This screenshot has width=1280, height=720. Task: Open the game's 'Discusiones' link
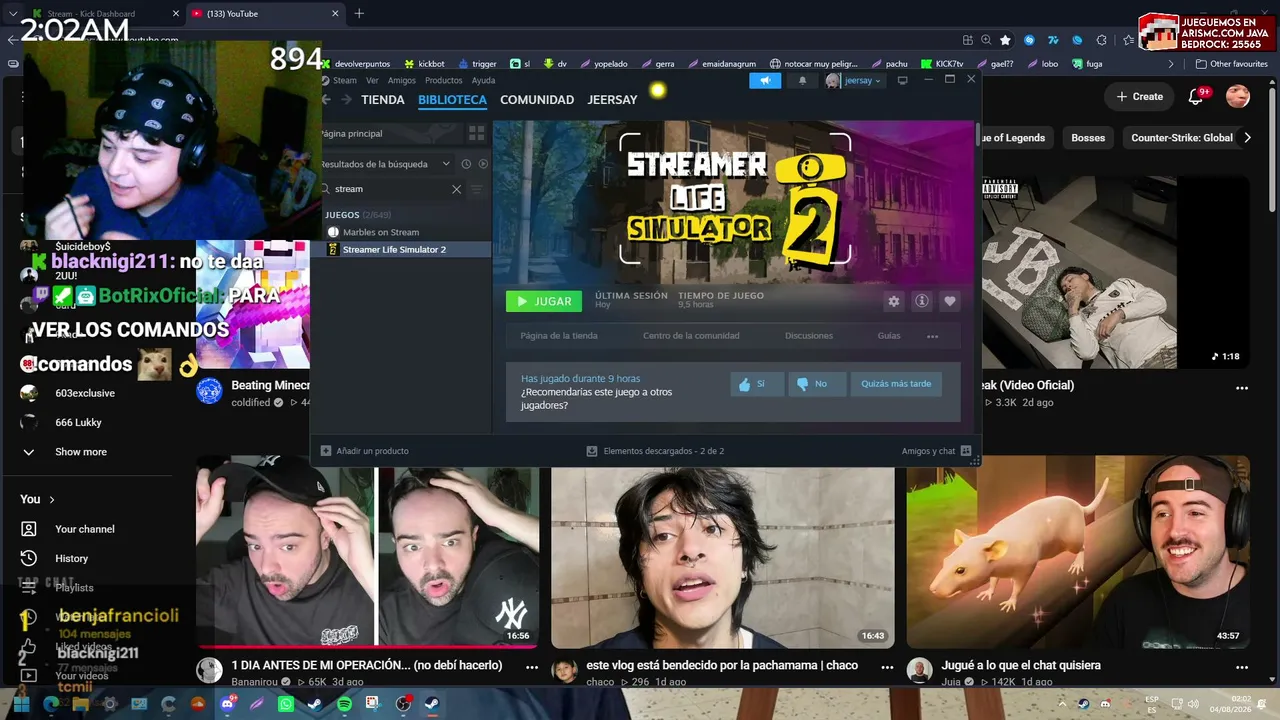809,336
